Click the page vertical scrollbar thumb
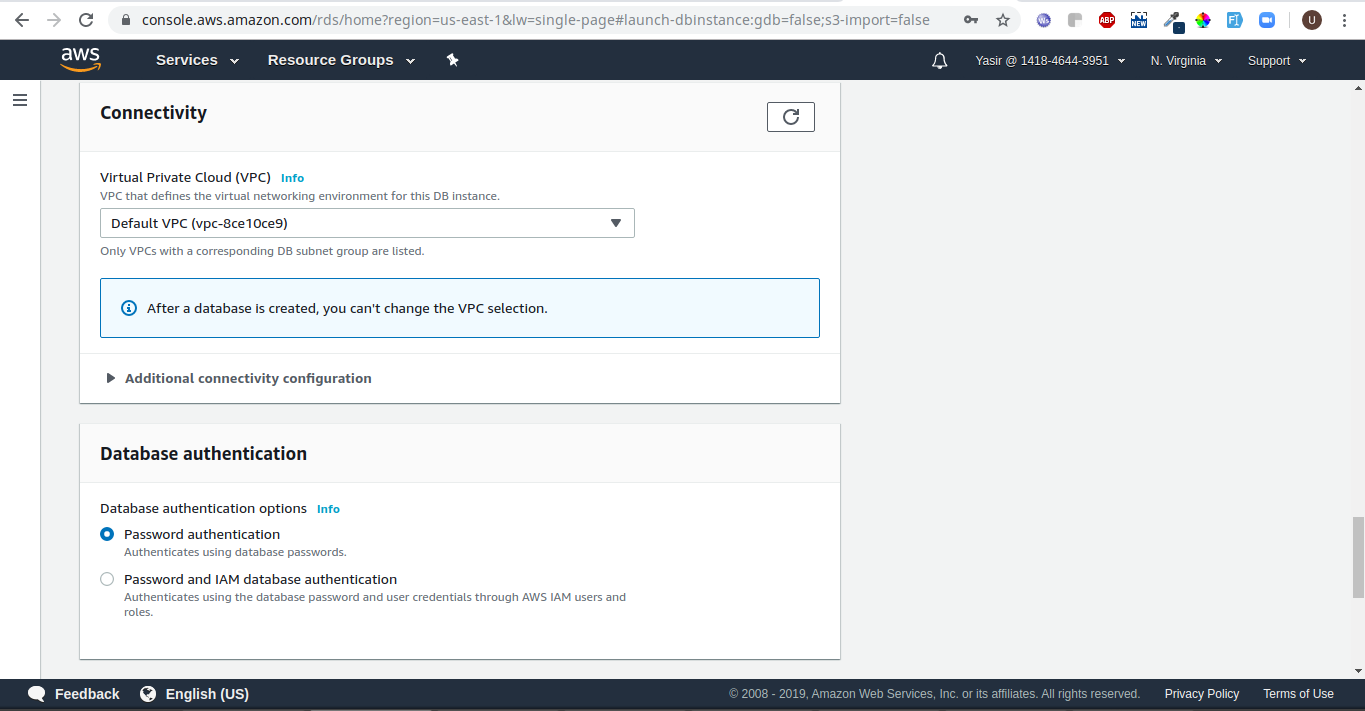Viewport: 1365px width, 711px height. 1357,556
